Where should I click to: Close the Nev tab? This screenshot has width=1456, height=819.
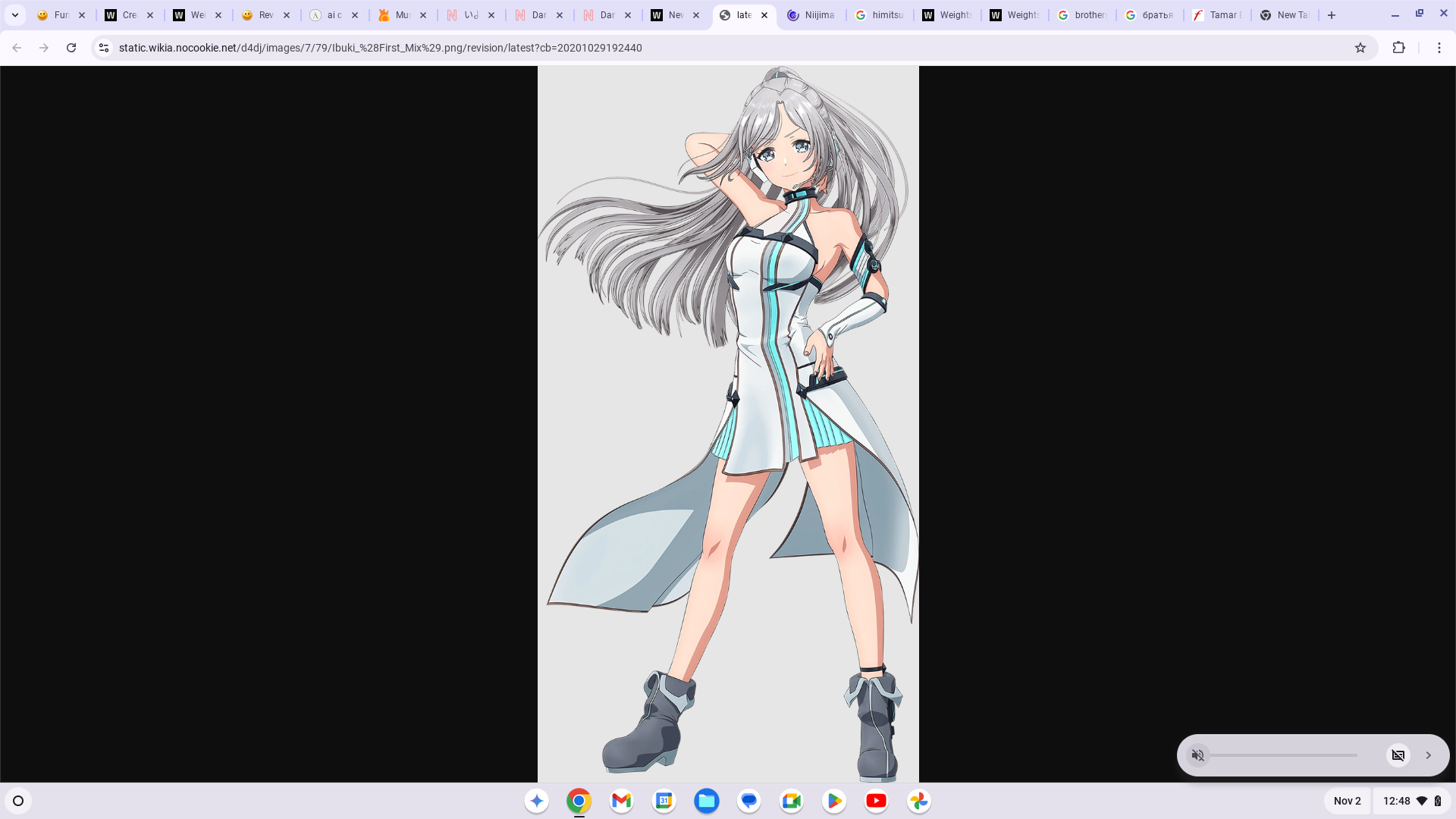click(x=696, y=15)
